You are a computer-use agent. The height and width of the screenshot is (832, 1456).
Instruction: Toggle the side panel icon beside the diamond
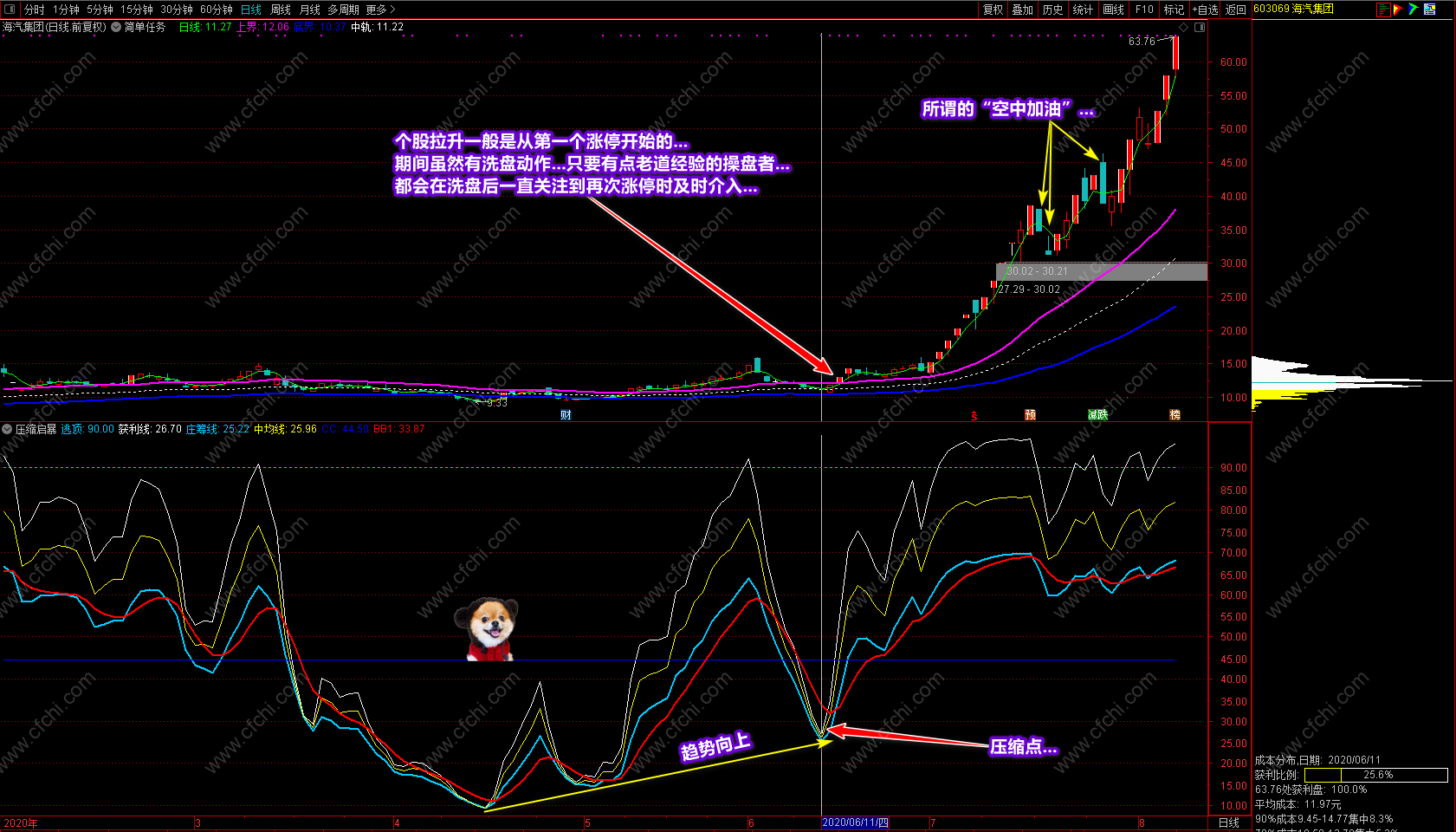coord(1200,27)
